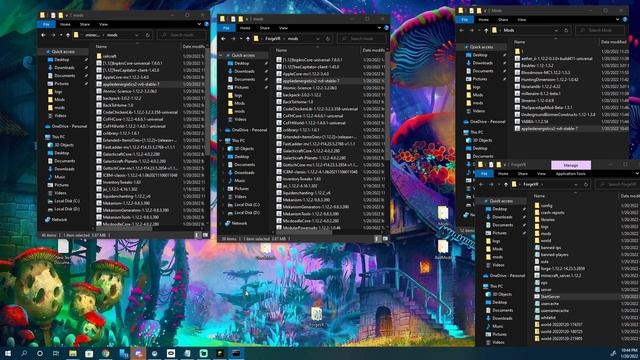Collapse Quick access in the ForgeVR mods window's tree
The width and height of the screenshot is (640, 360).
221,55
